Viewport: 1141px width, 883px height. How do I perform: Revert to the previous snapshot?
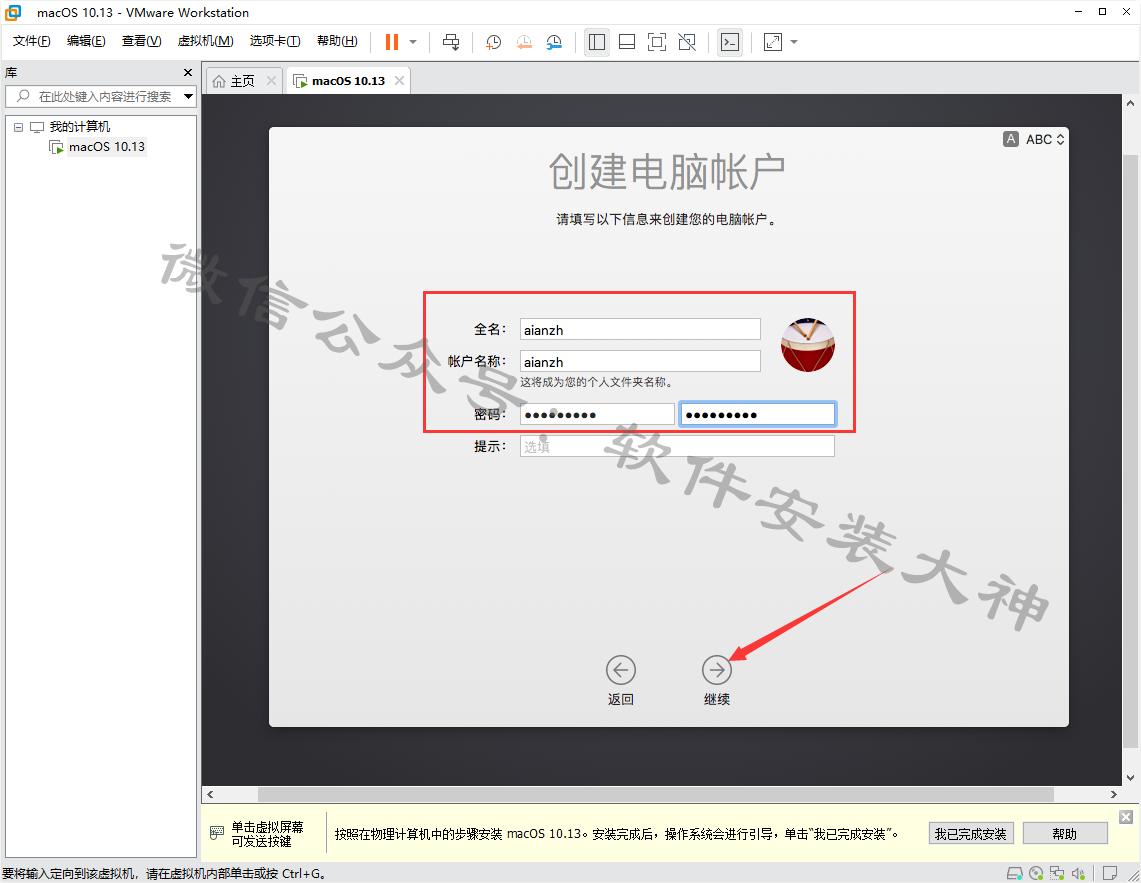524,42
